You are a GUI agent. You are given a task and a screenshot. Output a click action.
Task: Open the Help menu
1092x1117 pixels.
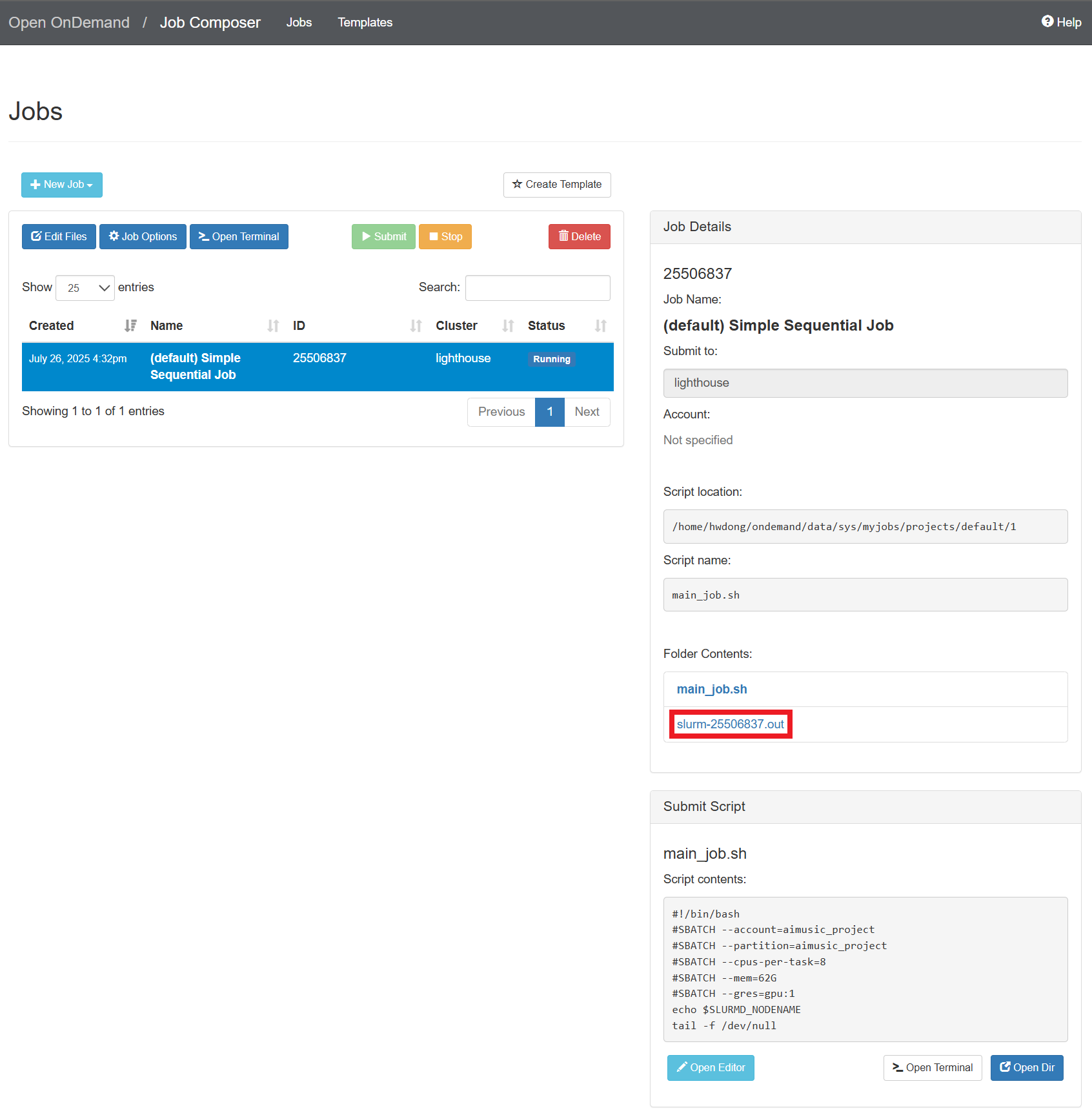click(1061, 22)
